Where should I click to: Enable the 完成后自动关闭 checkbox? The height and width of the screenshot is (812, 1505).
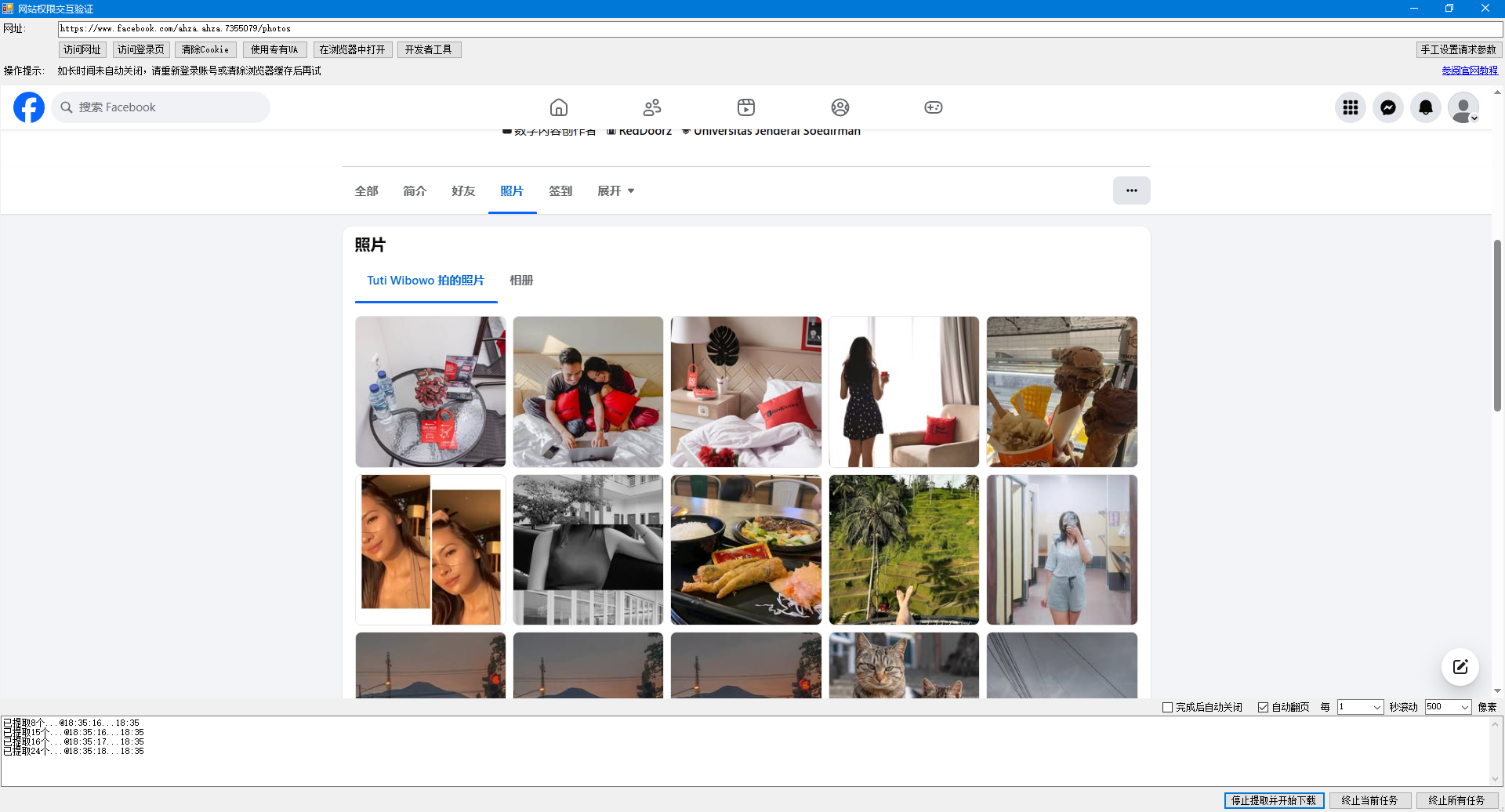click(x=1167, y=708)
